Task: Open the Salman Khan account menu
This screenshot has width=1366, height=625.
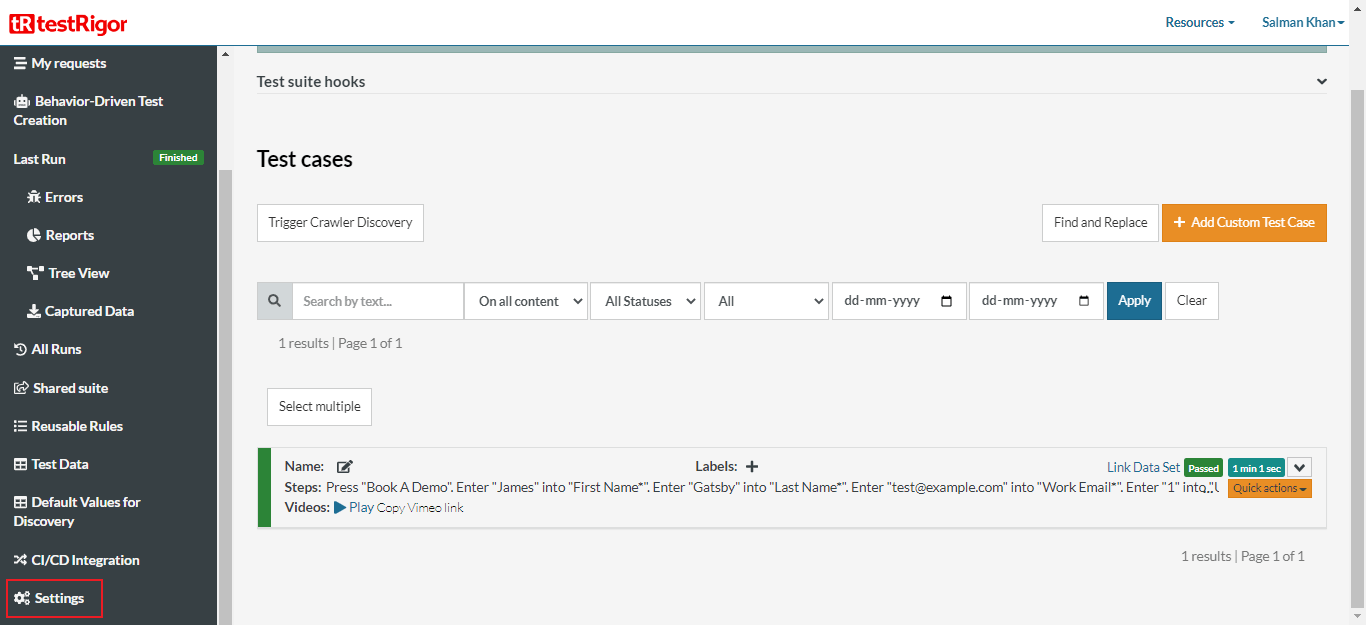Action: pos(1302,22)
